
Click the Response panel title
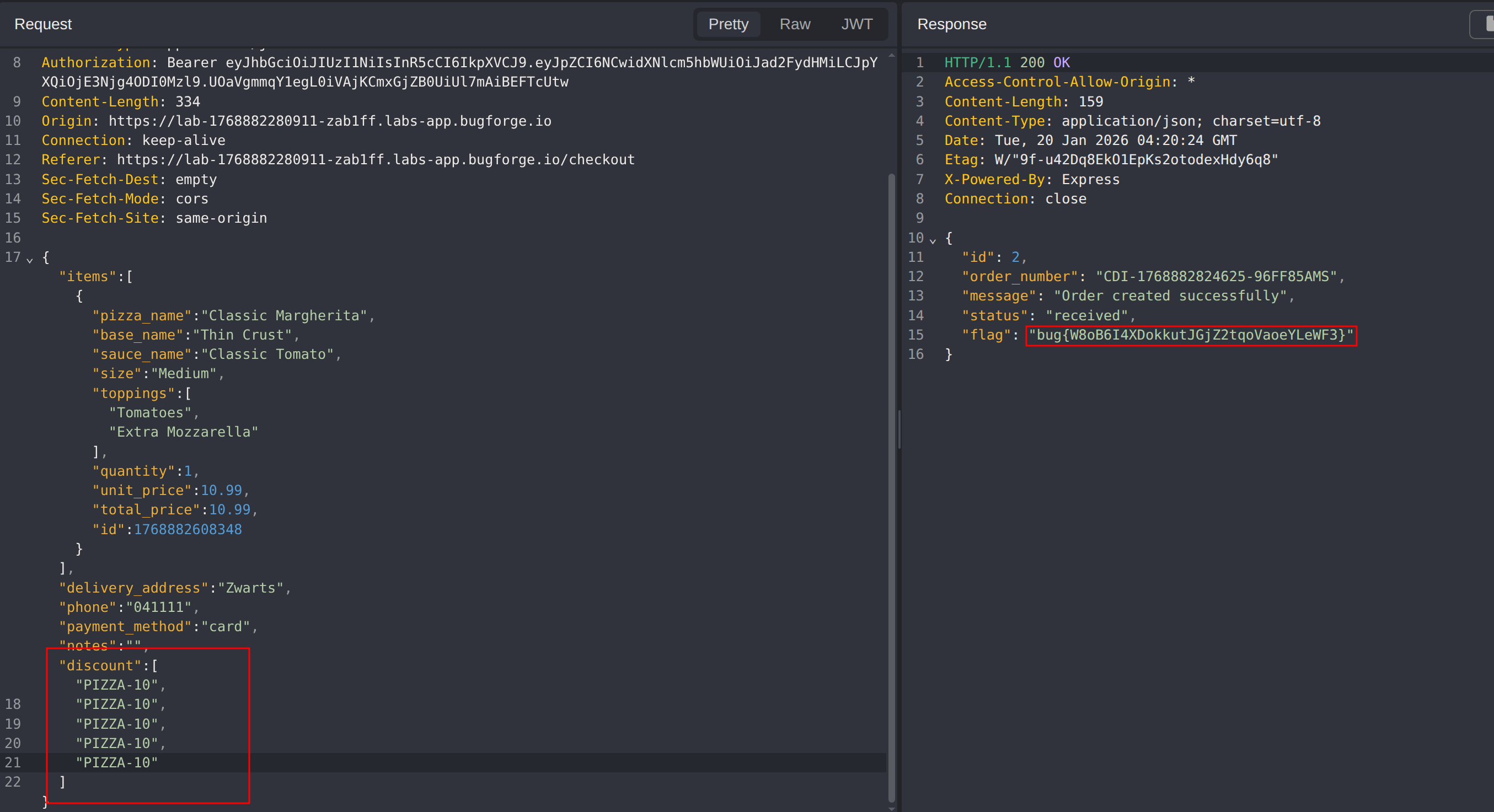(951, 24)
